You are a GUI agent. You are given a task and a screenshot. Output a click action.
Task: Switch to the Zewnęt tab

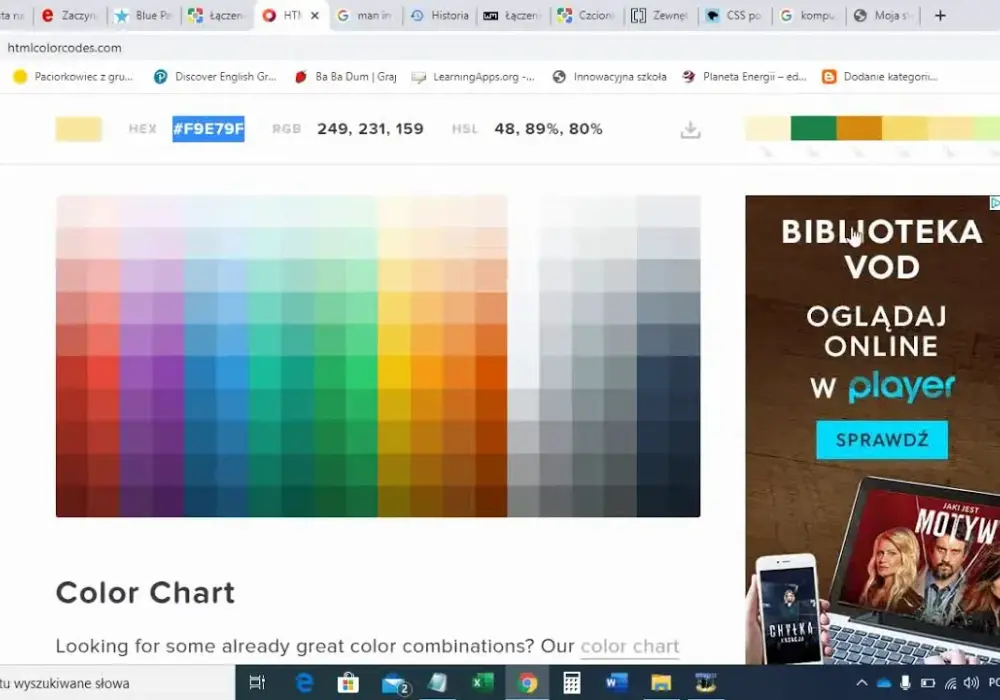point(661,15)
